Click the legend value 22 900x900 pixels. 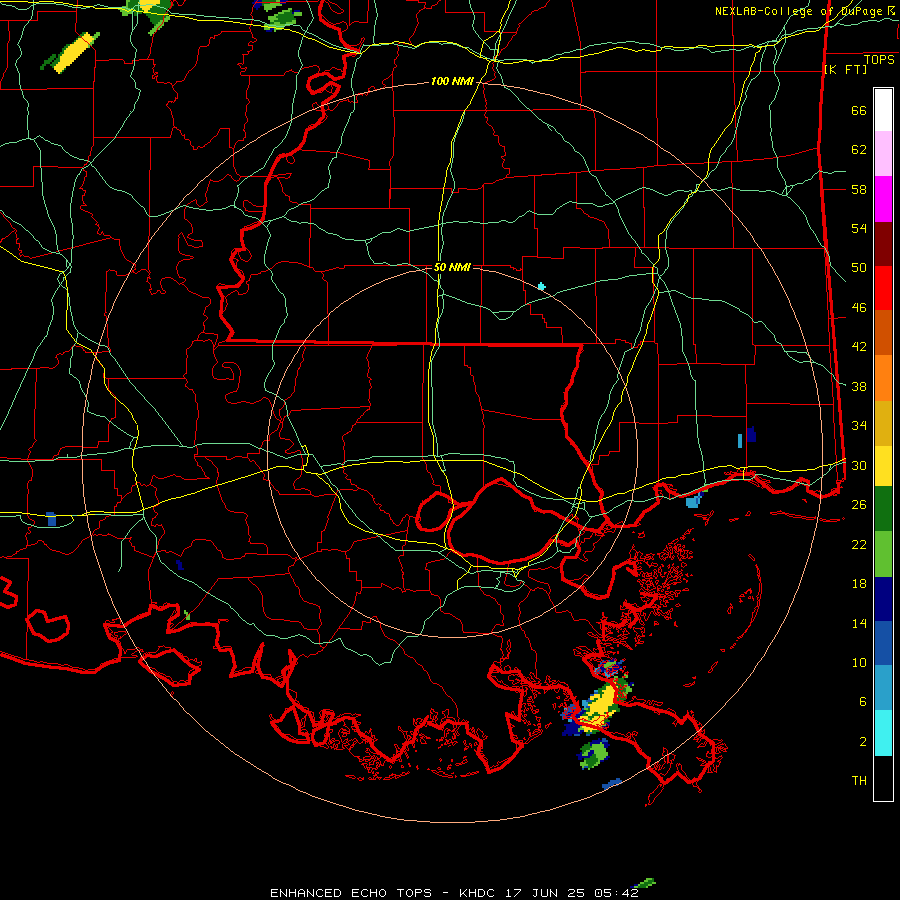click(859, 544)
